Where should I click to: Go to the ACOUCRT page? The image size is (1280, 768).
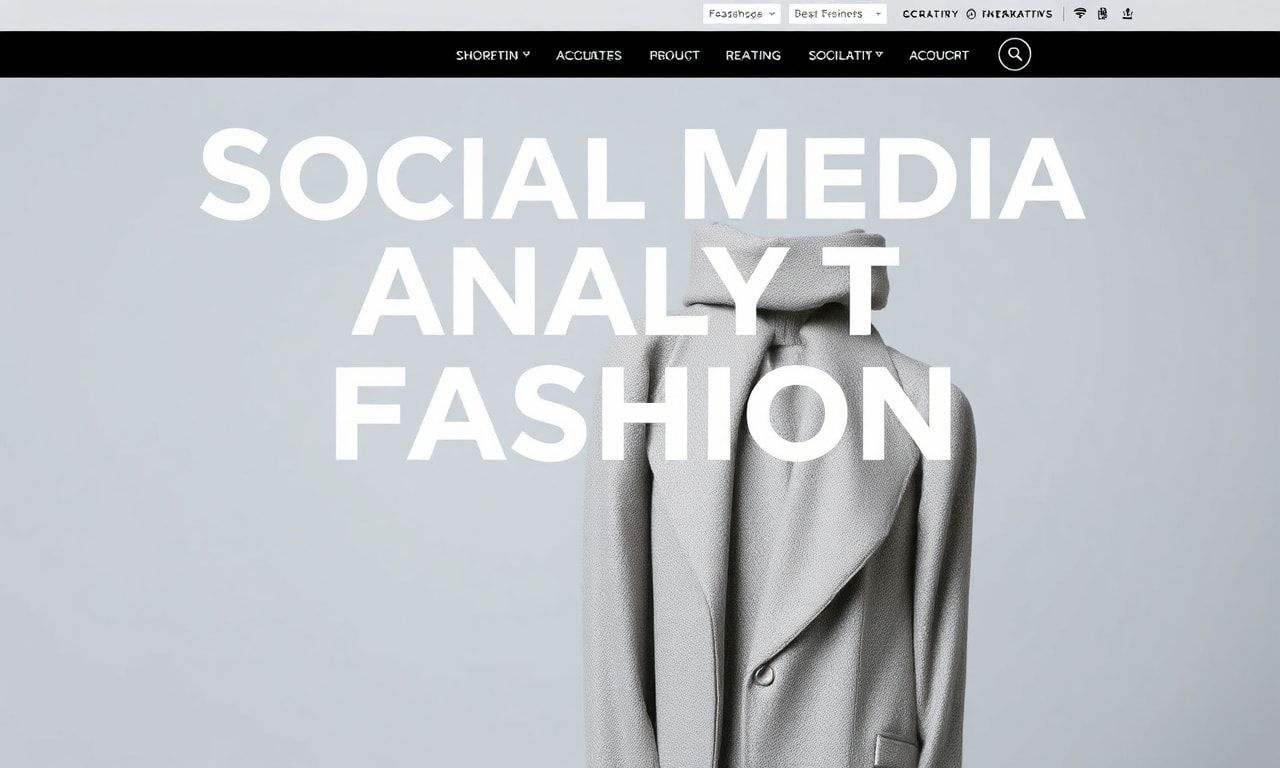pyautogui.click(x=939, y=55)
